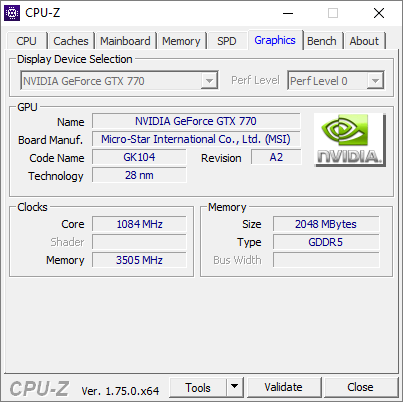The height and width of the screenshot is (402, 403).
Task: Click the 3505 MHz memory clock value
Action: [139, 260]
